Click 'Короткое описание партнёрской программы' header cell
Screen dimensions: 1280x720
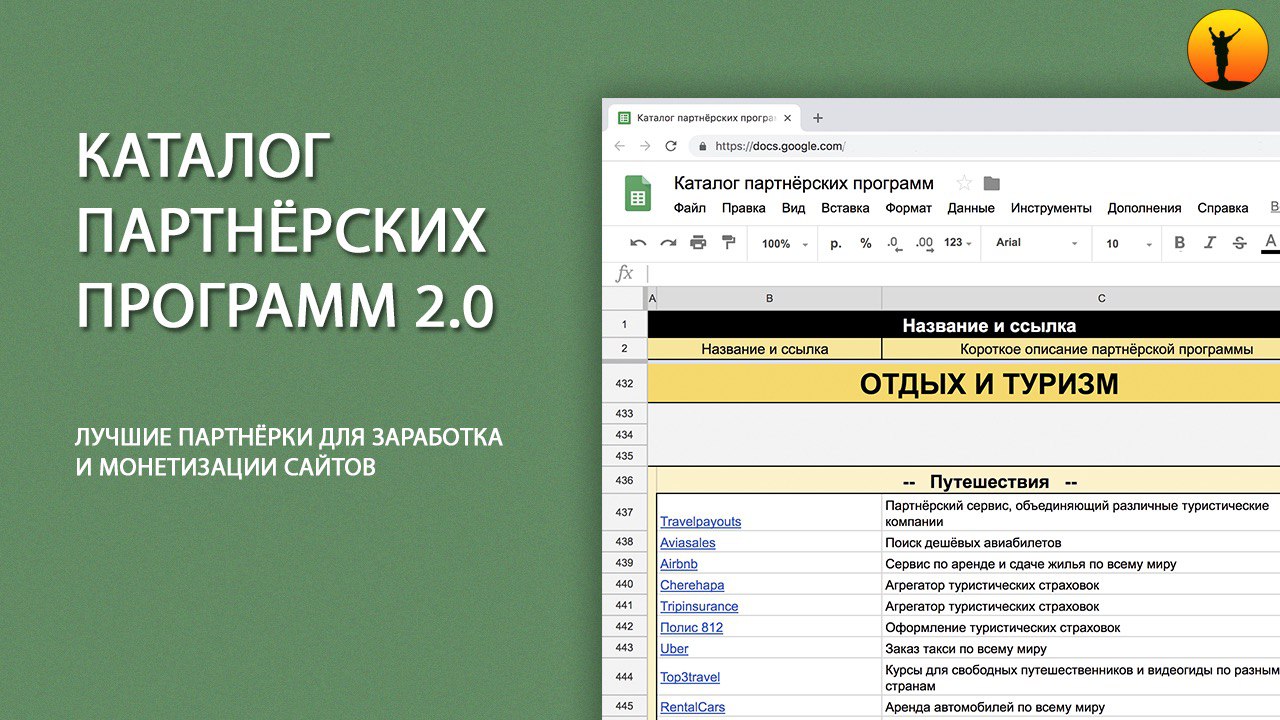(1081, 349)
